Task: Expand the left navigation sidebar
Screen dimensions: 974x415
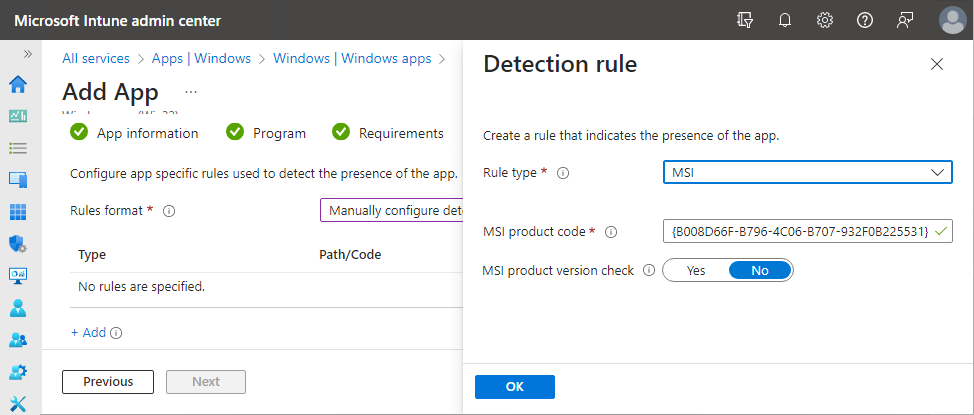Action: pyautogui.click(x=28, y=54)
